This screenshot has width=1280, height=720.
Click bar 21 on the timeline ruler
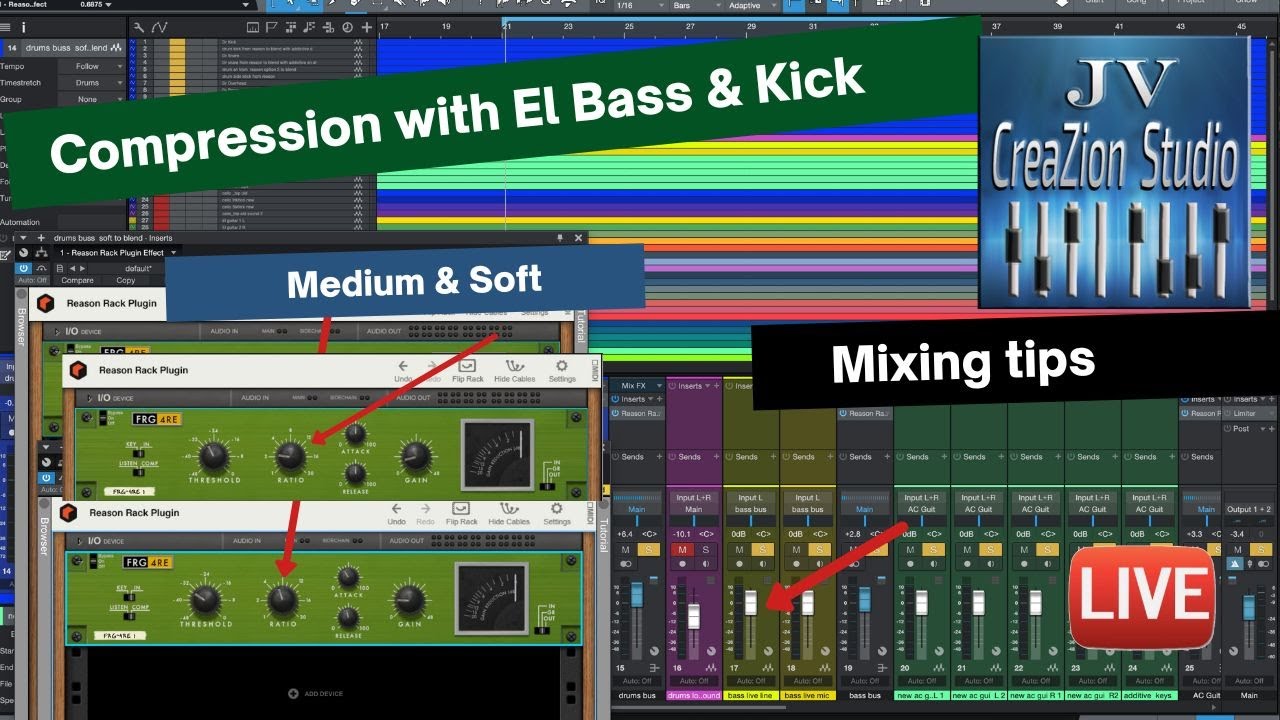(508, 26)
